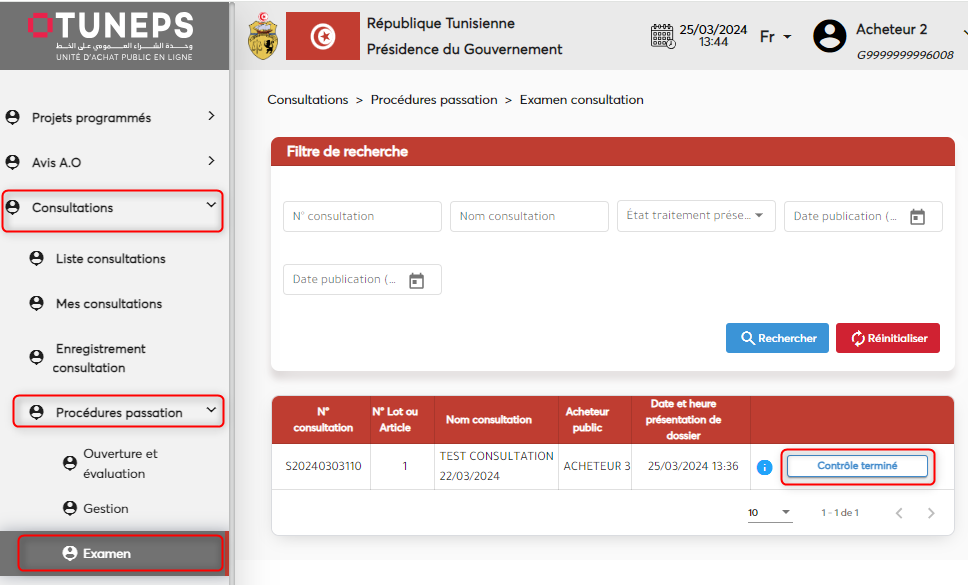Screen dimensions: 968x585
Task: Click the TUNEPS logo
Action: click(111, 36)
